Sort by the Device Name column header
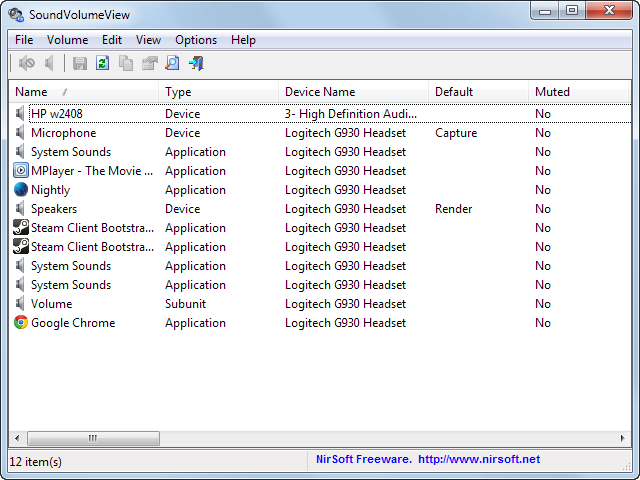This screenshot has width=640, height=480. pyautogui.click(x=353, y=92)
